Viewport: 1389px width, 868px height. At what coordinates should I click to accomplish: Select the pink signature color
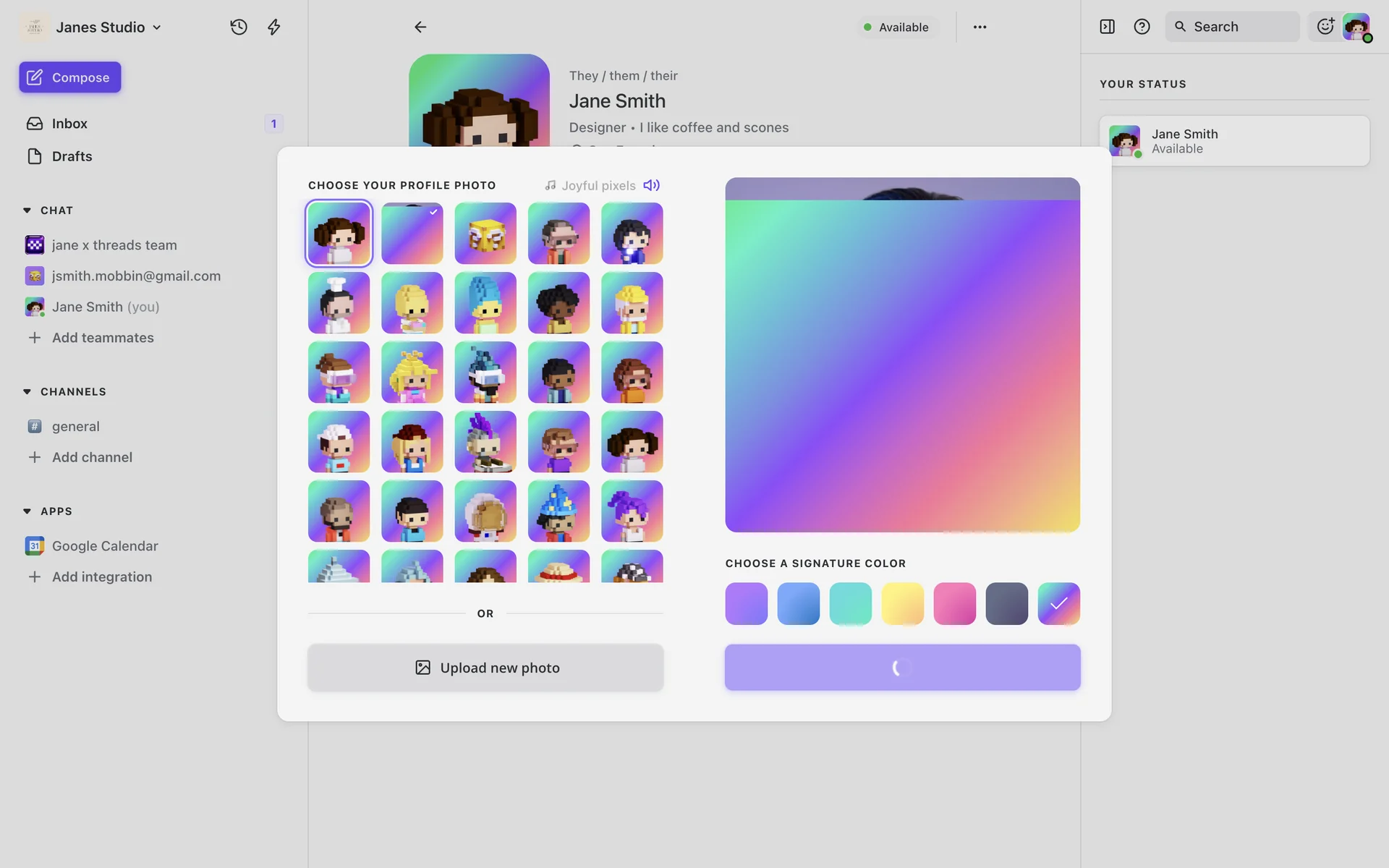(954, 603)
